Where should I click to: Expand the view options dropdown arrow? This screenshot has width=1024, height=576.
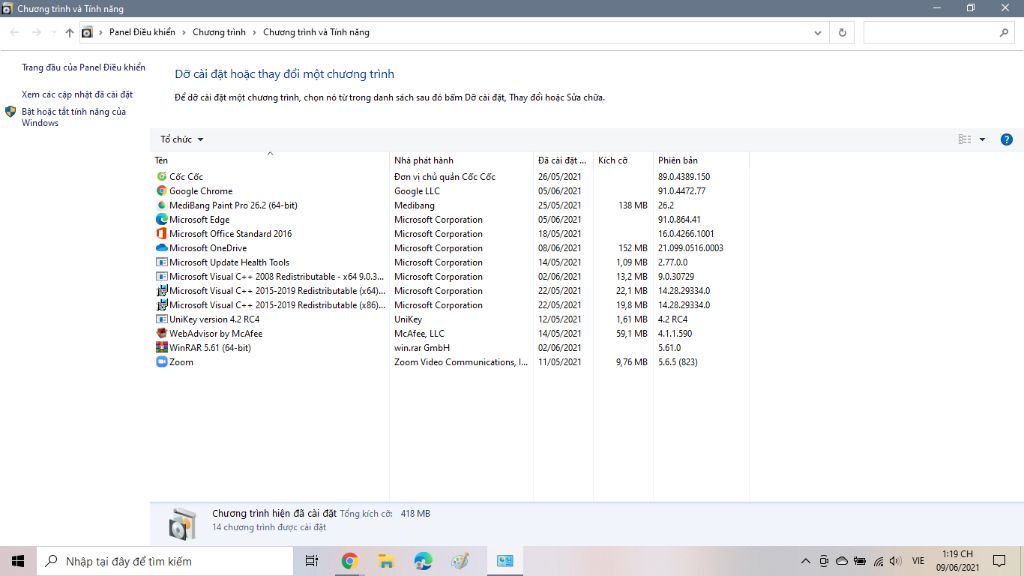(982, 139)
